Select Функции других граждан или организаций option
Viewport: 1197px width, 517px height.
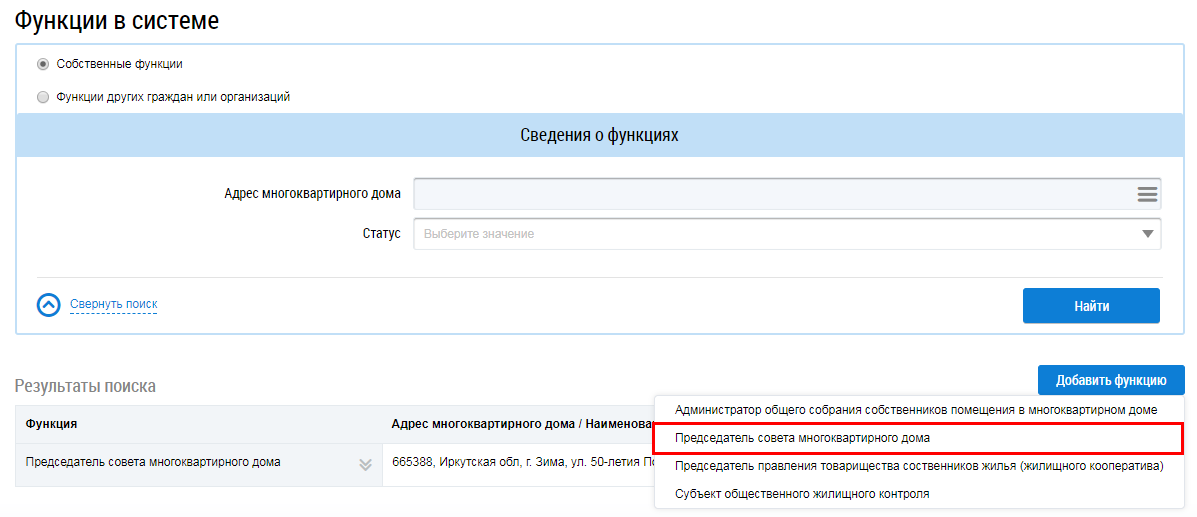[x=43, y=97]
